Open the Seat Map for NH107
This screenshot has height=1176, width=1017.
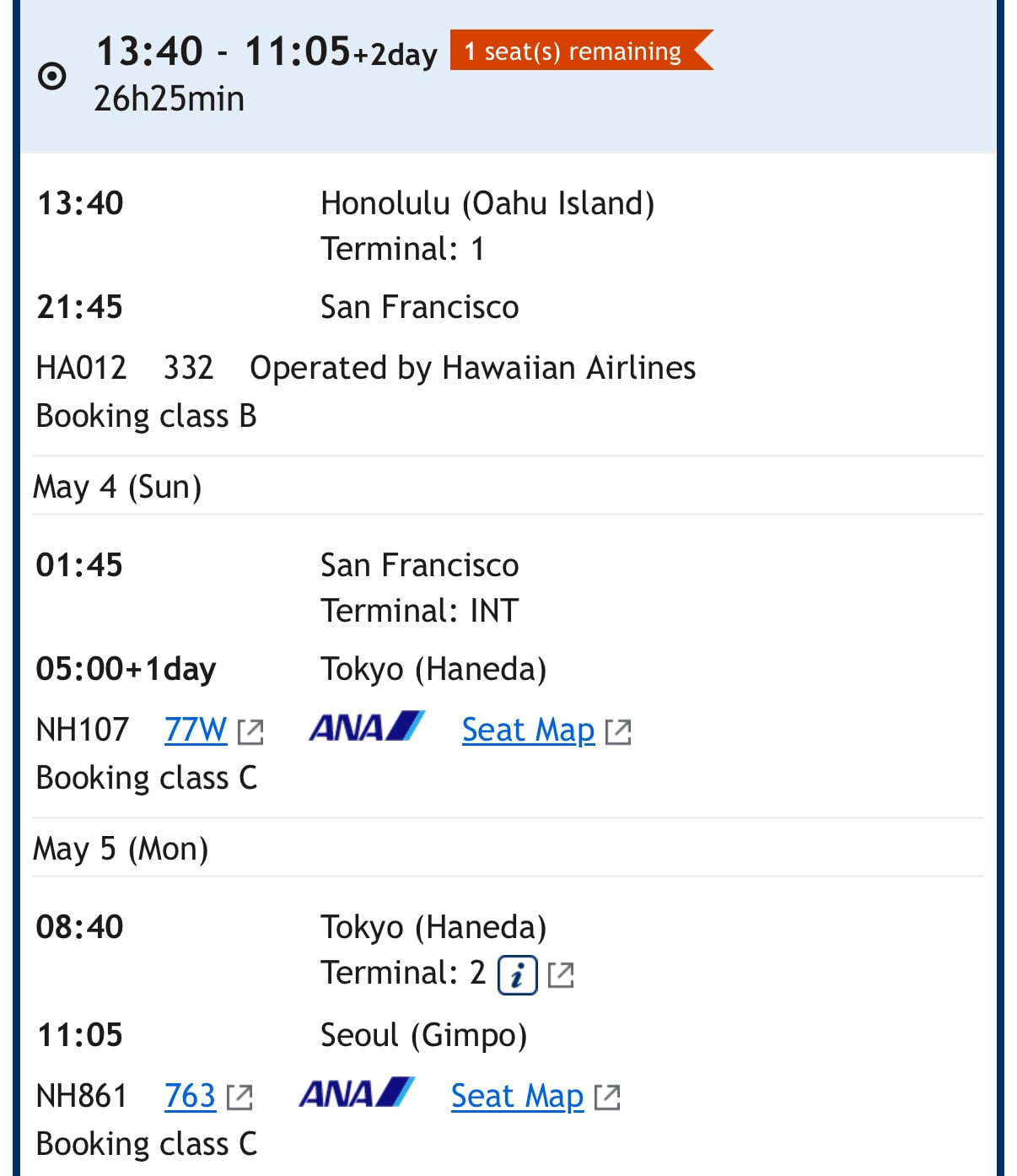528,730
